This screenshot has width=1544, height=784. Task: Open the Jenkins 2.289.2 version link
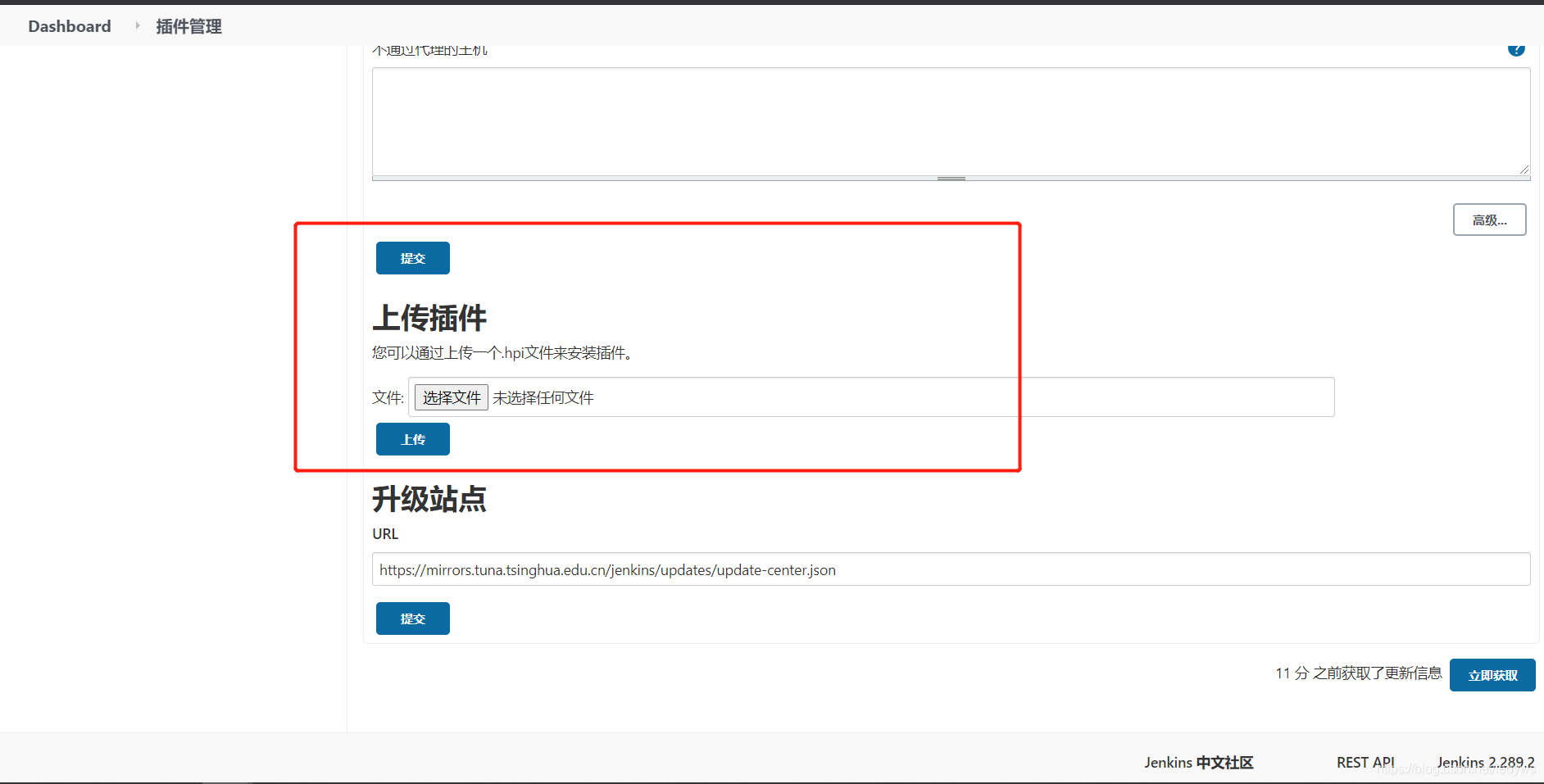1486,763
